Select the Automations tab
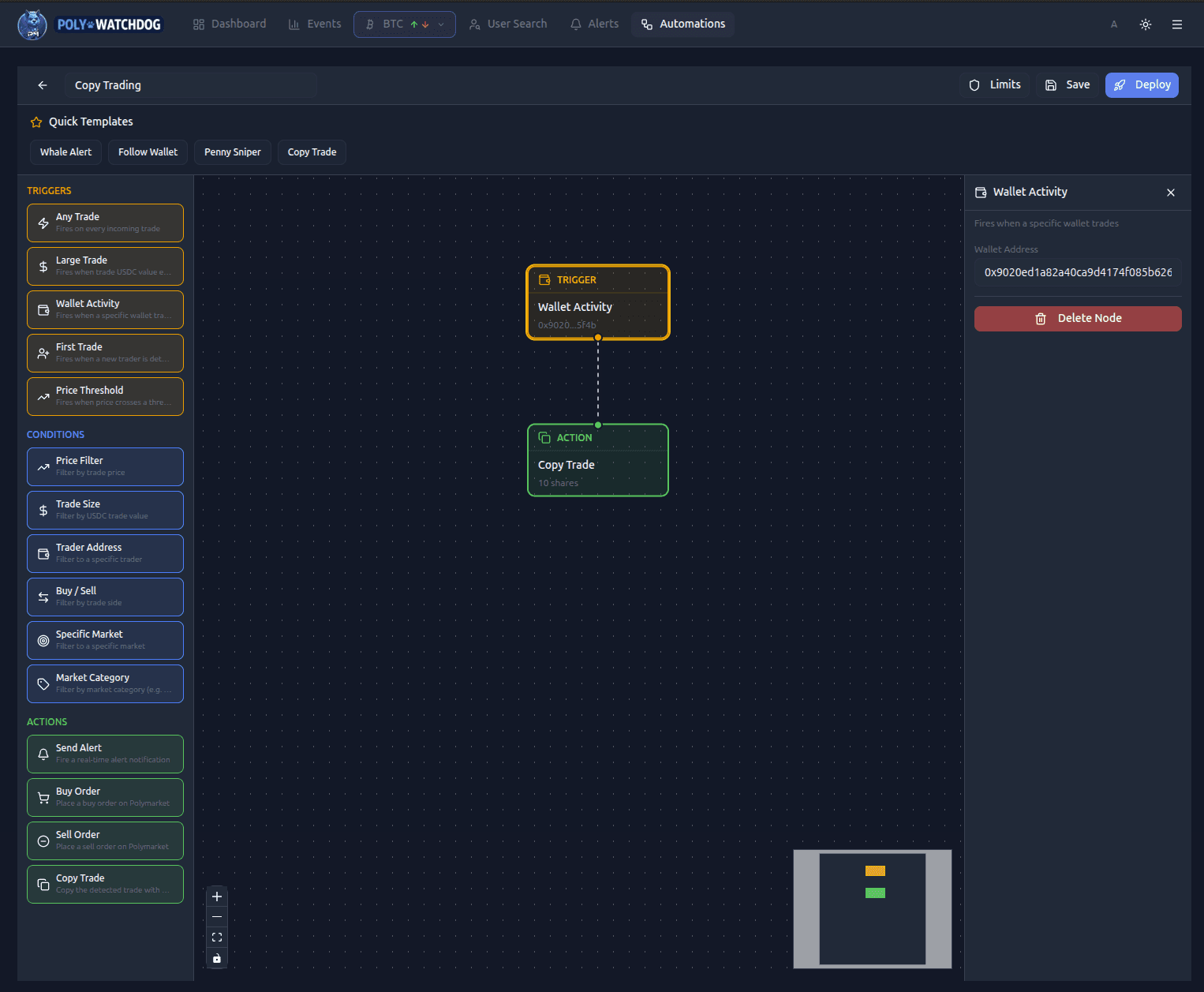 click(x=683, y=24)
